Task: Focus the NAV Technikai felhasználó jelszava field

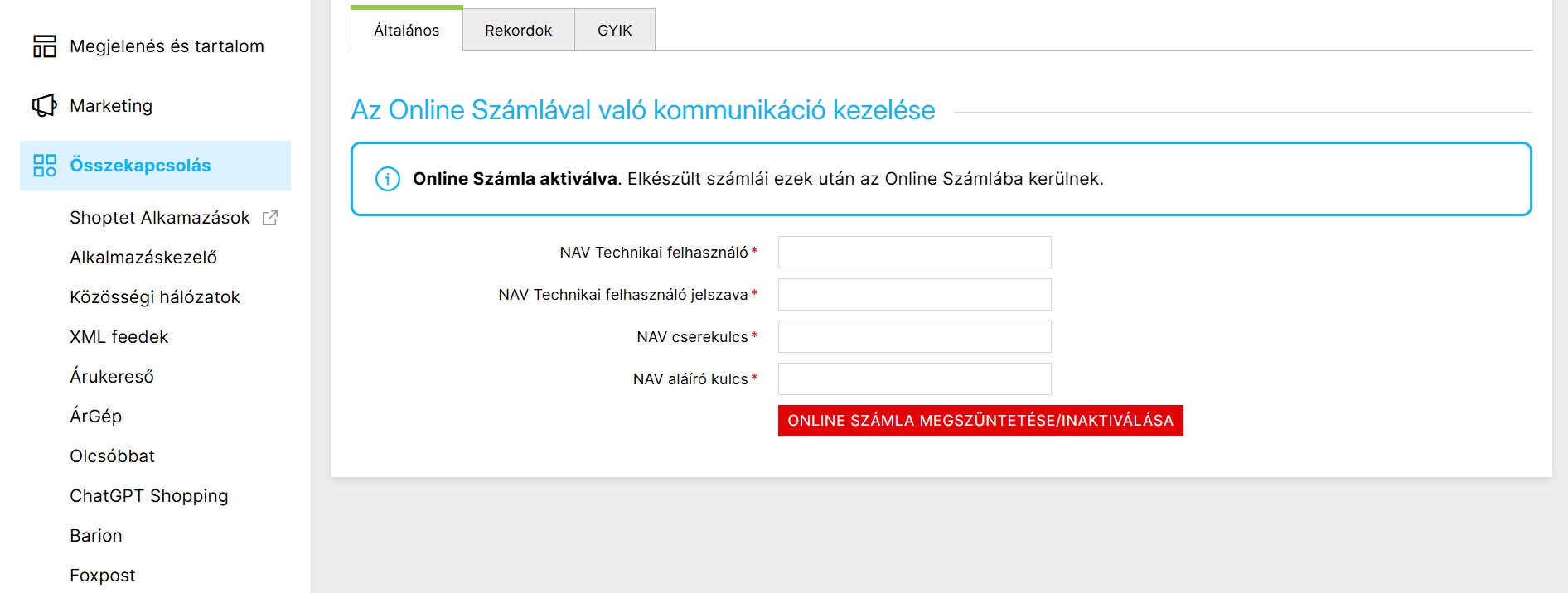Action: click(915, 295)
